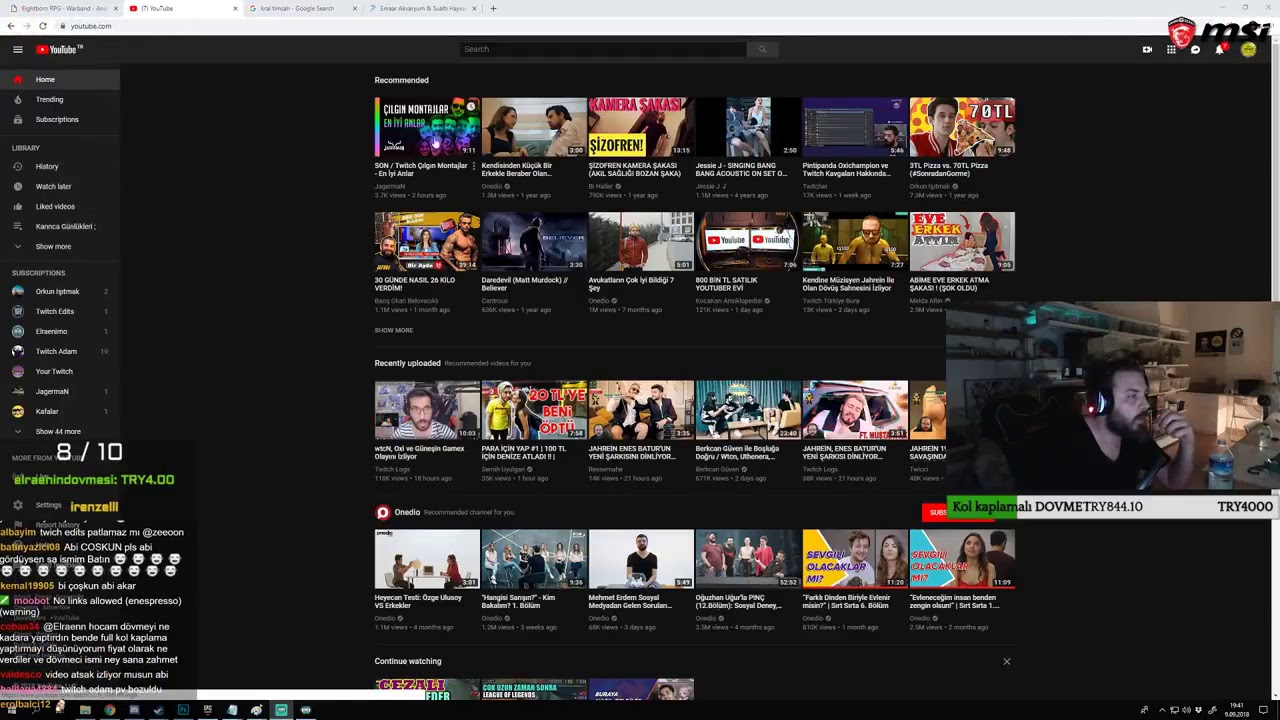Open the account avatar menu
Image resolution: width=1280 pixels, height=720 pixels.
1248,49
